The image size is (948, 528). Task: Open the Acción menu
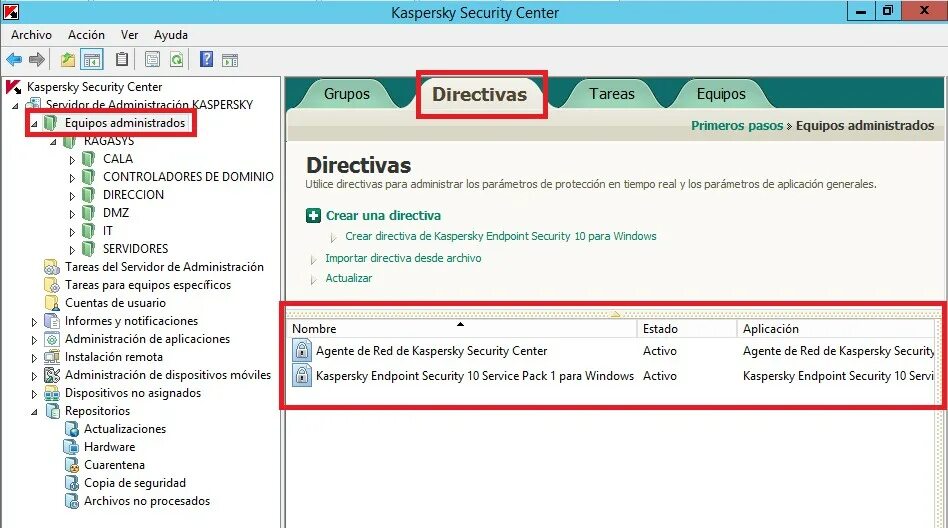click(86, 35)
